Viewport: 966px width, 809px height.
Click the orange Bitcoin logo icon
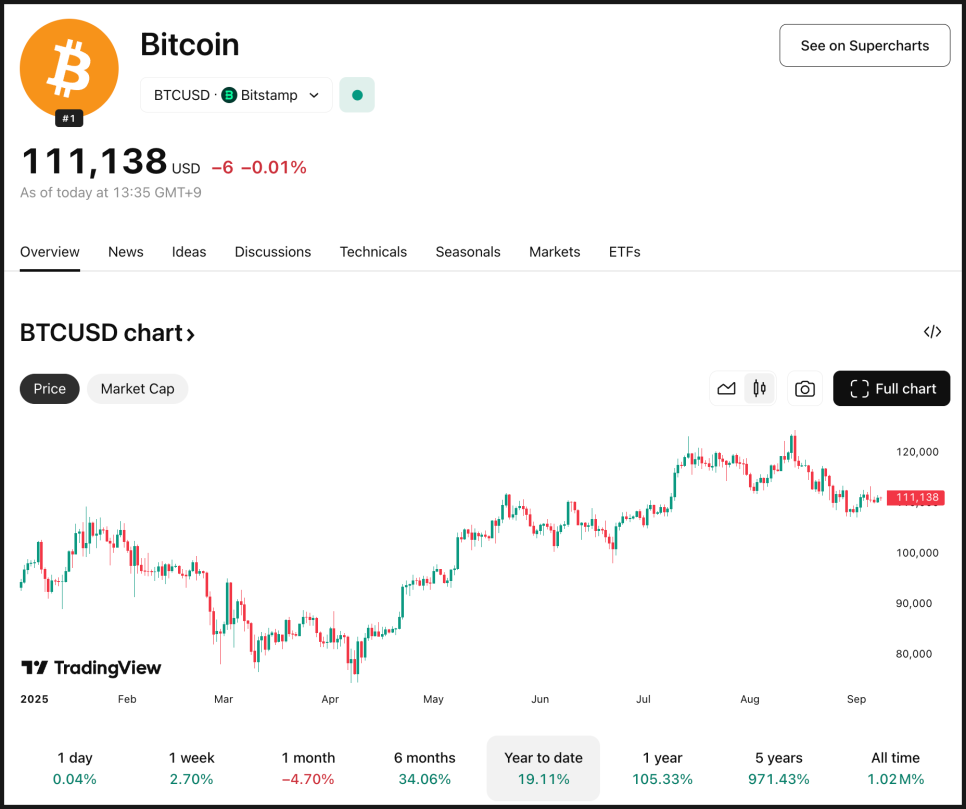point(69,68)
